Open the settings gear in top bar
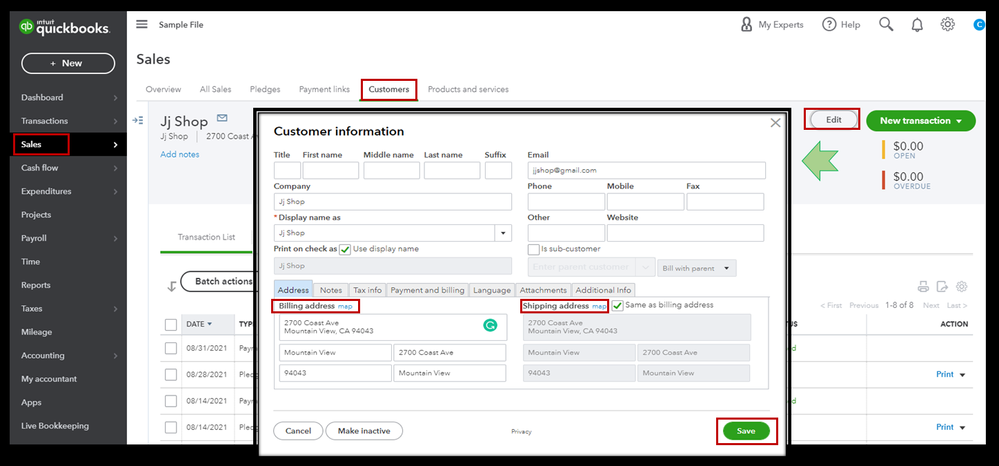 point(947,24)
